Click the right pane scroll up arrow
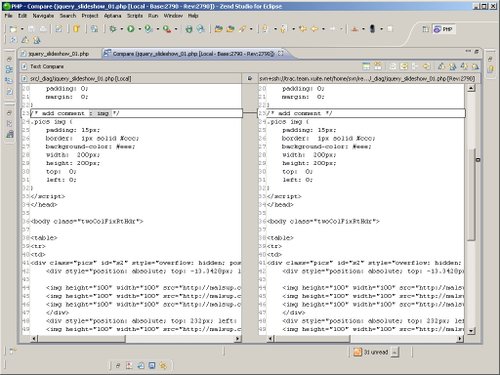The image size is (500, 375). click(471, 88)
